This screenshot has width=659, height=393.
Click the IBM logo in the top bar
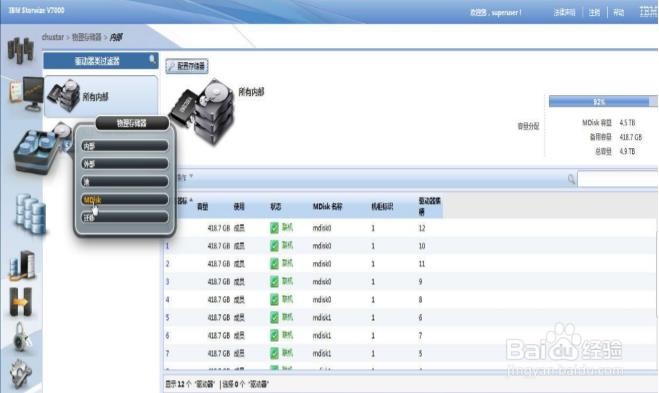point(648,12)
